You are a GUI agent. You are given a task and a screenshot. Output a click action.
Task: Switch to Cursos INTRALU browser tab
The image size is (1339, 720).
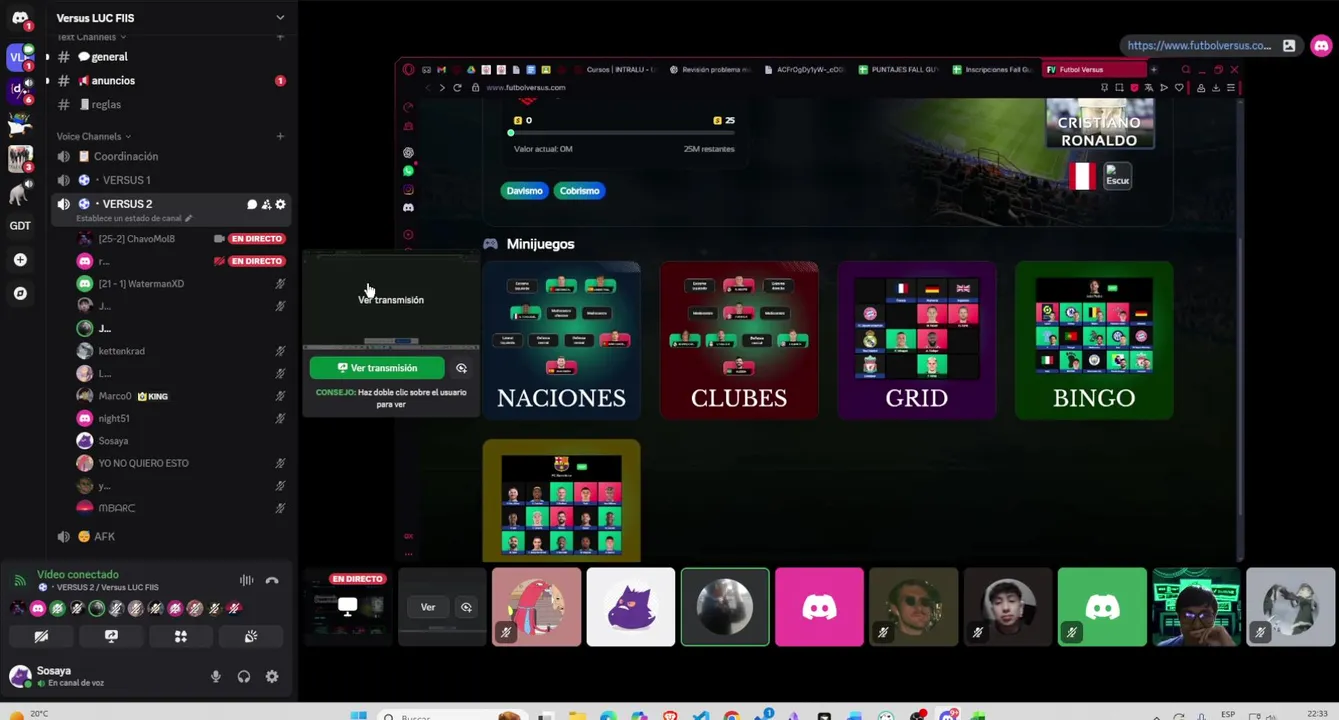pos(614,70)
